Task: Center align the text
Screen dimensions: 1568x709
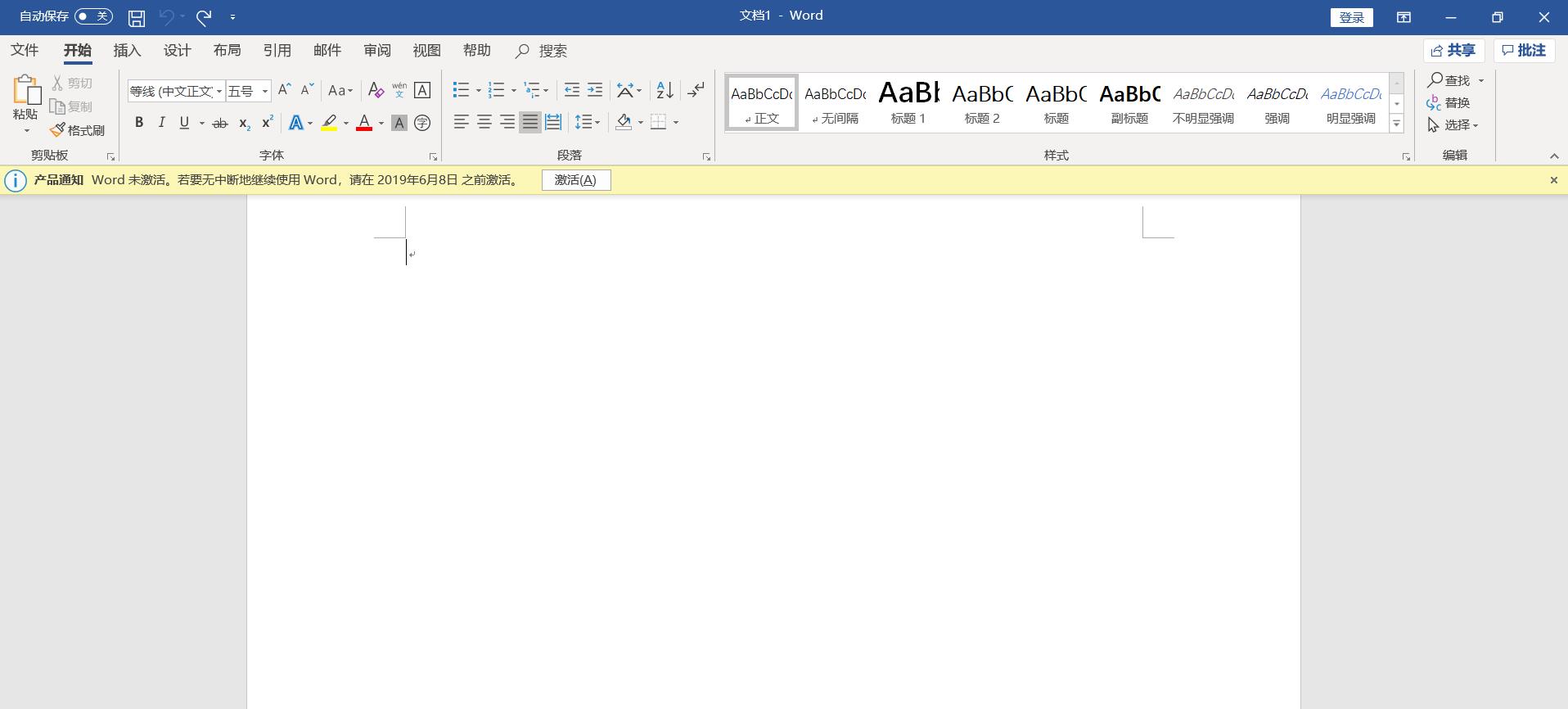Action: (x=484, y=122)
